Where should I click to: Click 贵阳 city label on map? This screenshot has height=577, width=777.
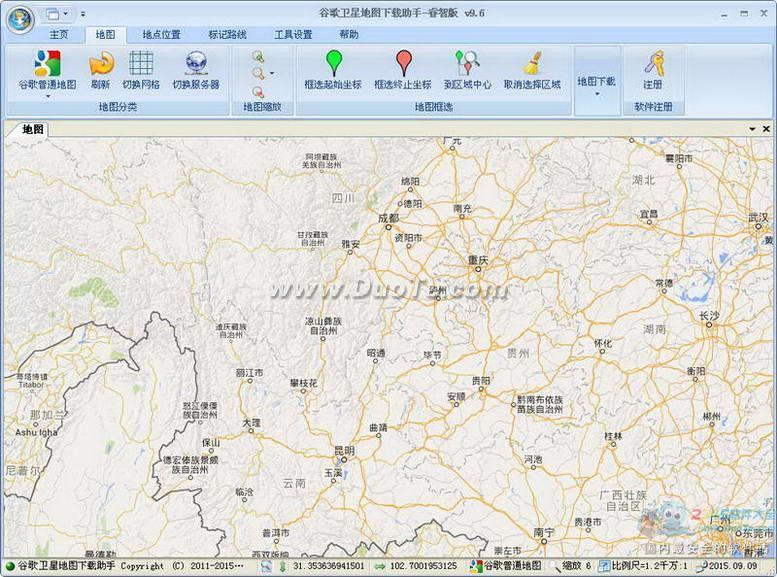[x=481, y=381]
